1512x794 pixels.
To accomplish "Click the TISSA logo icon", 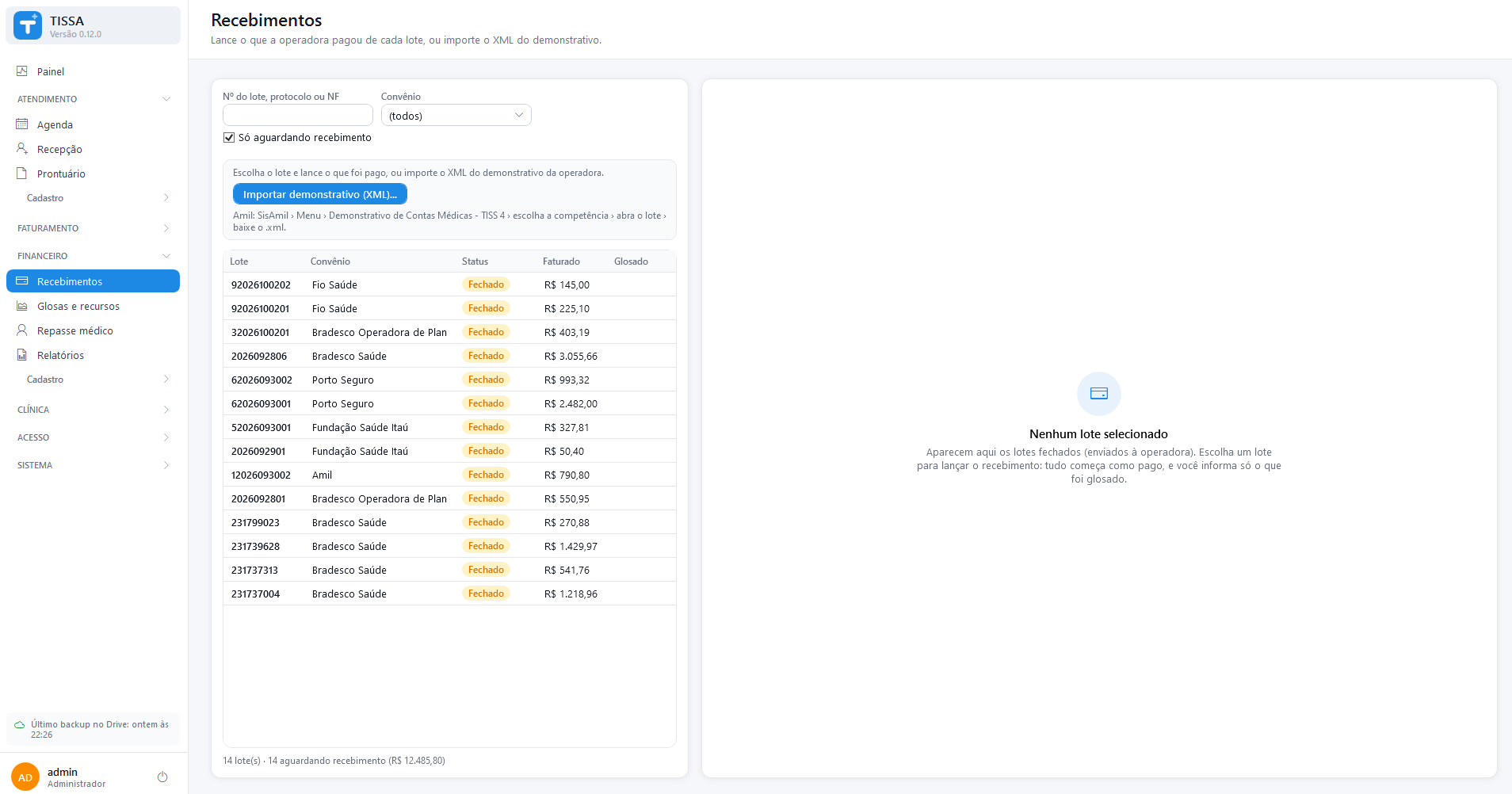I will [x=28, y=25].
